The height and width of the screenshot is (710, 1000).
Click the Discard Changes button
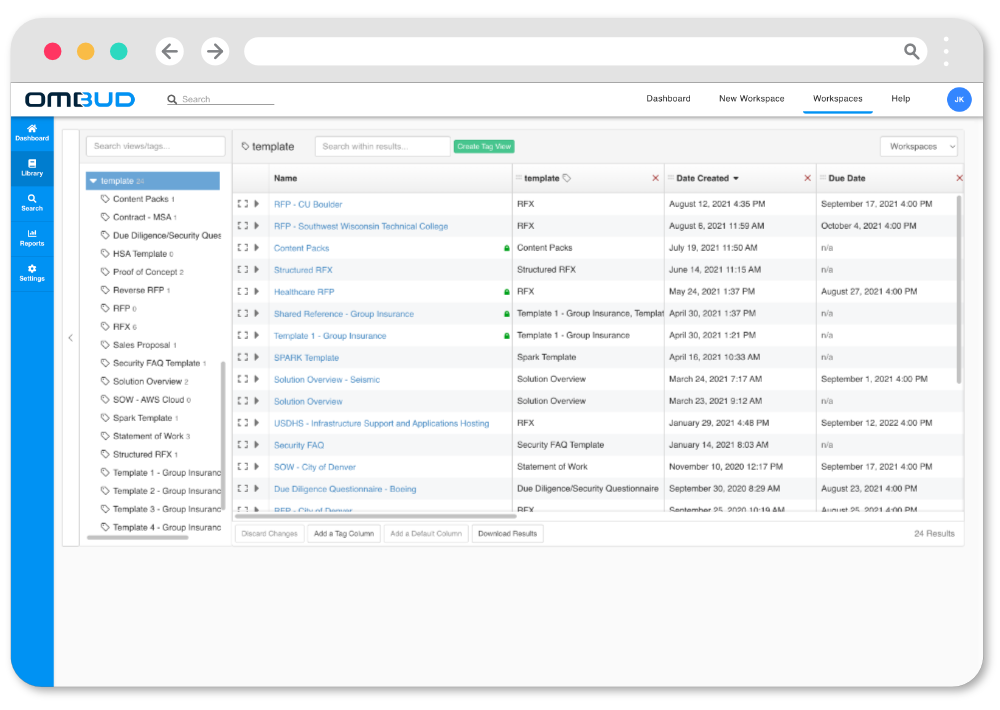[269, 533]
